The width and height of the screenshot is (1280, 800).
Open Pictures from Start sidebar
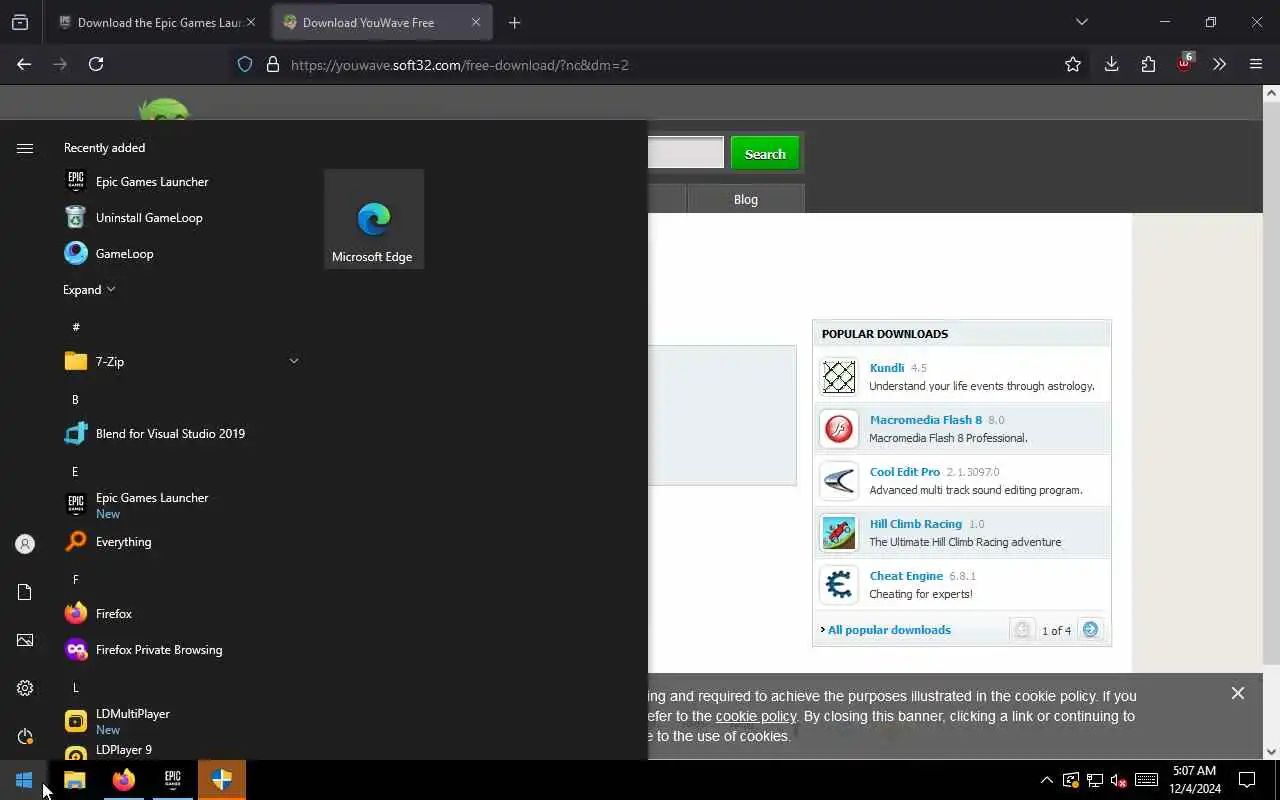pos(25,640)
